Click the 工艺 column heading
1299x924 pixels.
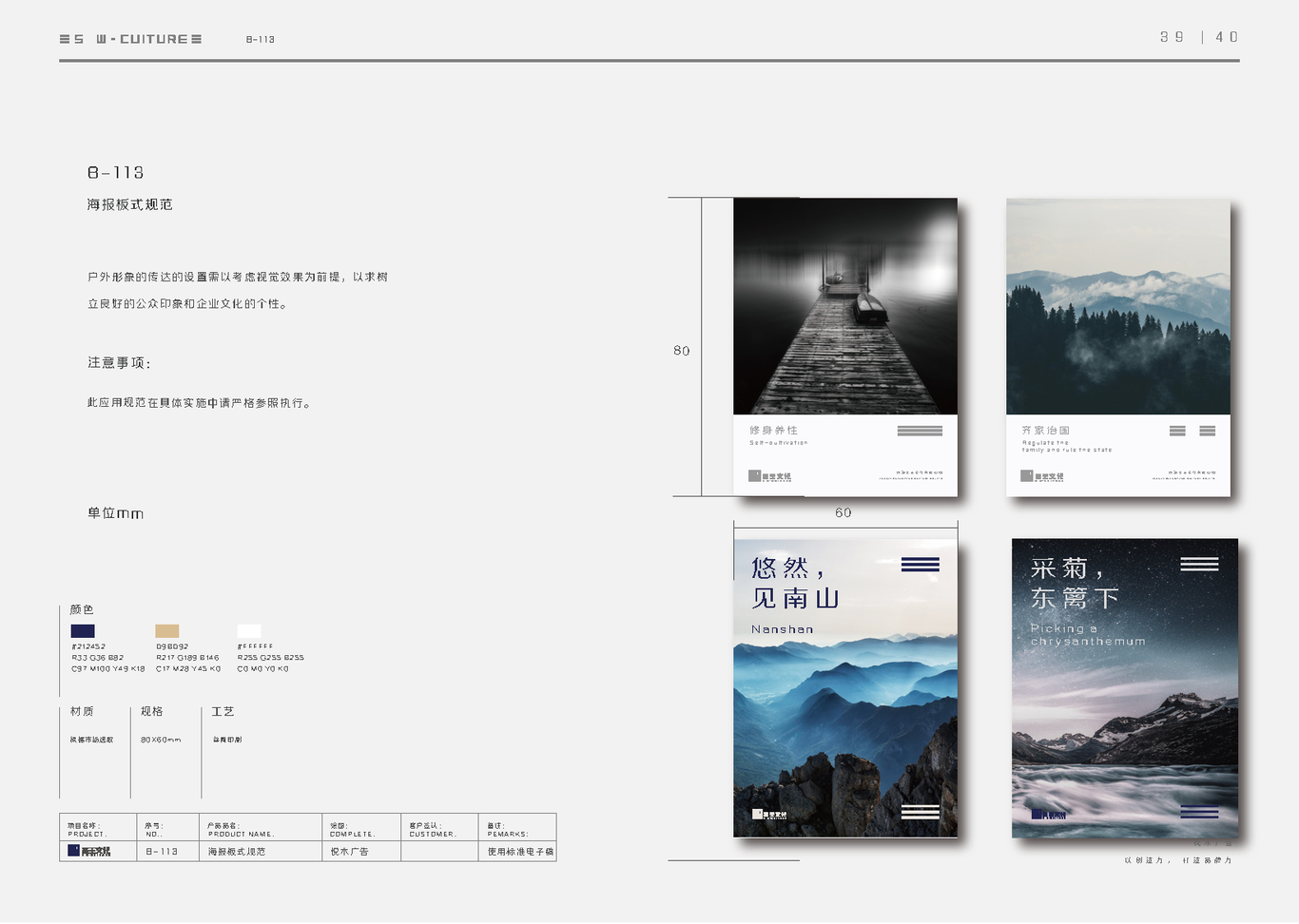(223, 711)
